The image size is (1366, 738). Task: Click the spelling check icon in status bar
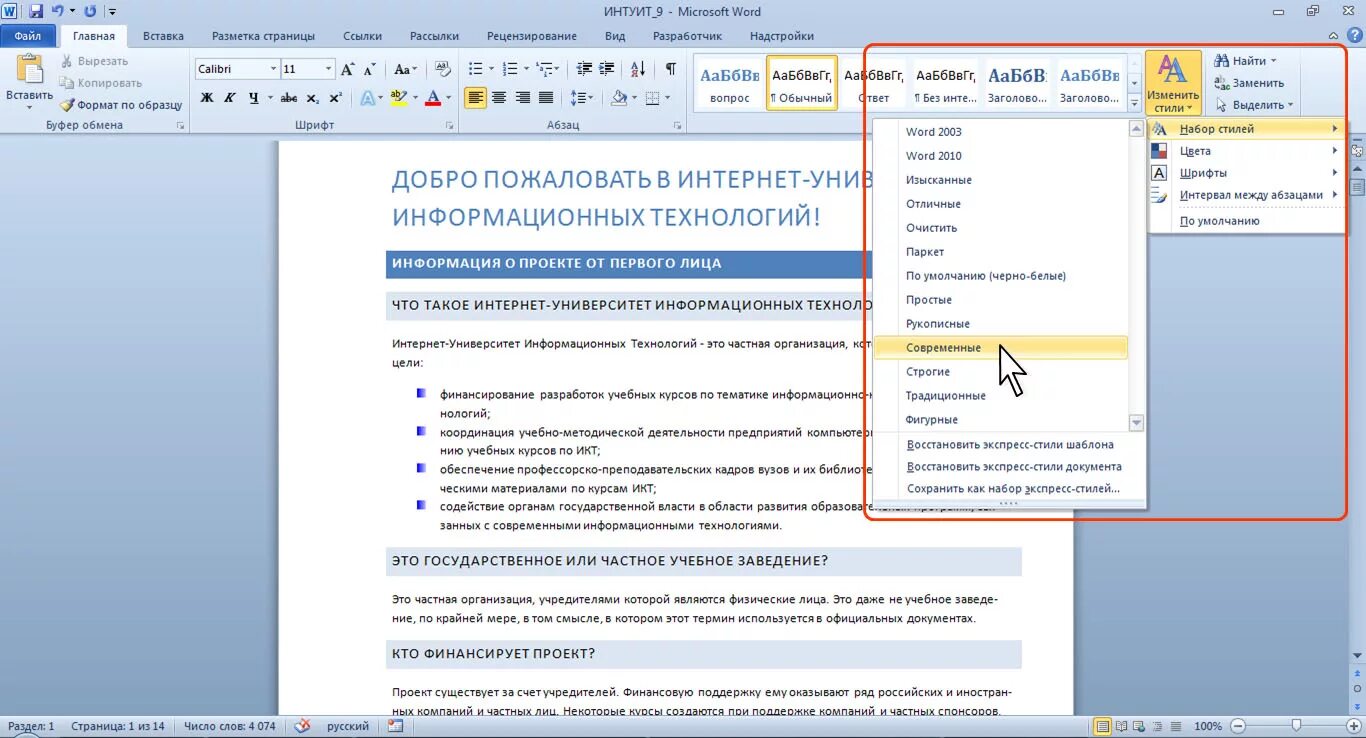click(302, 726)
